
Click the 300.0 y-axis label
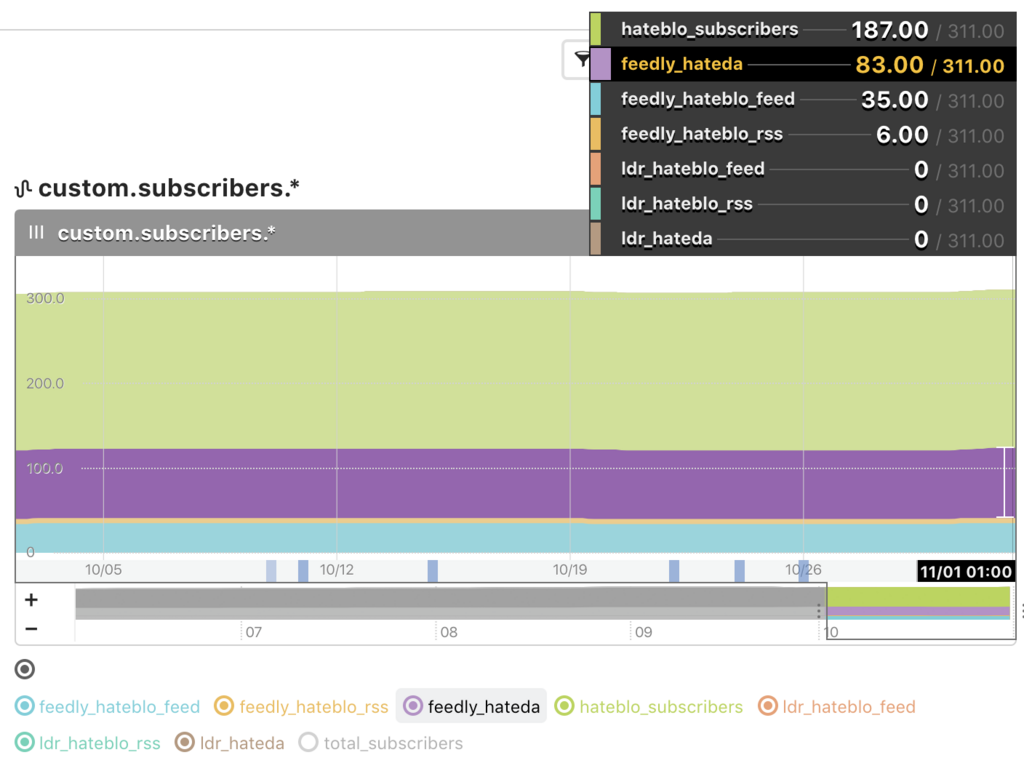[x=45, y=298]
